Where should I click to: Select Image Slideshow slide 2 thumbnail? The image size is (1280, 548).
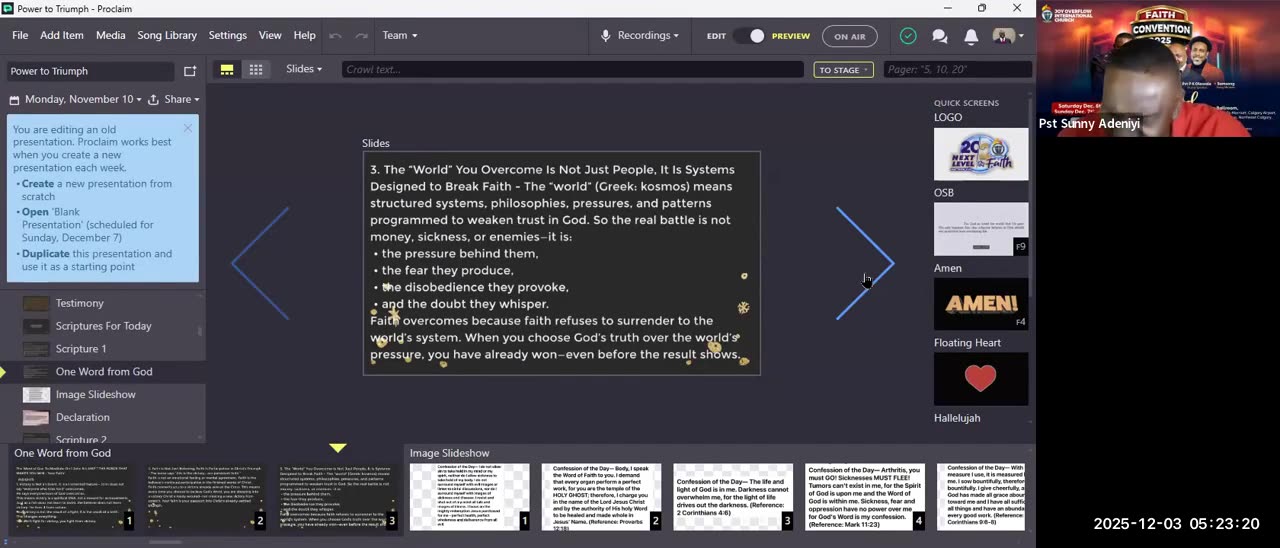pyautogui.click(x=602, y=496)
